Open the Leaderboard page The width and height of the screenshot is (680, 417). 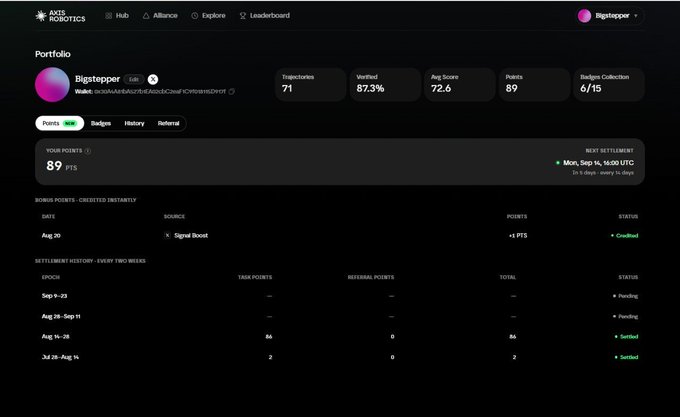point(265,16)
